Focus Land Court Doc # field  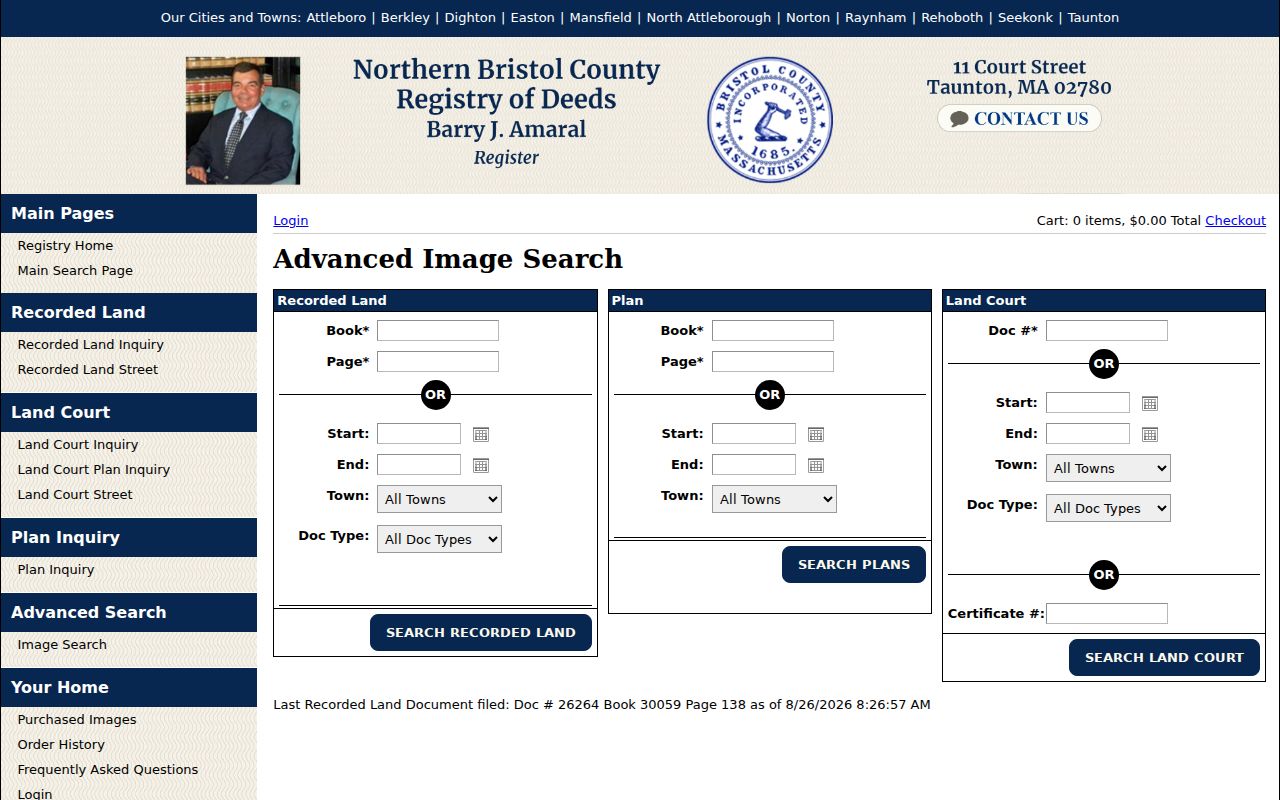point(1107,330)
